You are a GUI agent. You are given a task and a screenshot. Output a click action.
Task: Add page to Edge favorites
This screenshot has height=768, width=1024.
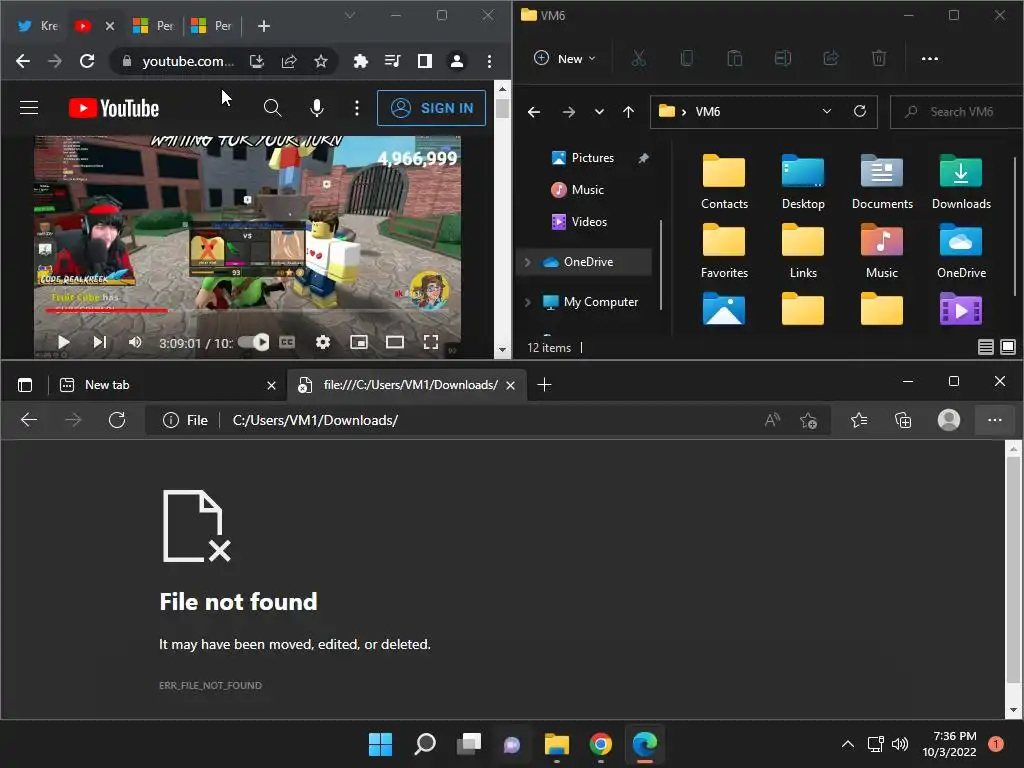pyautogui.click(x=808, y=421)
